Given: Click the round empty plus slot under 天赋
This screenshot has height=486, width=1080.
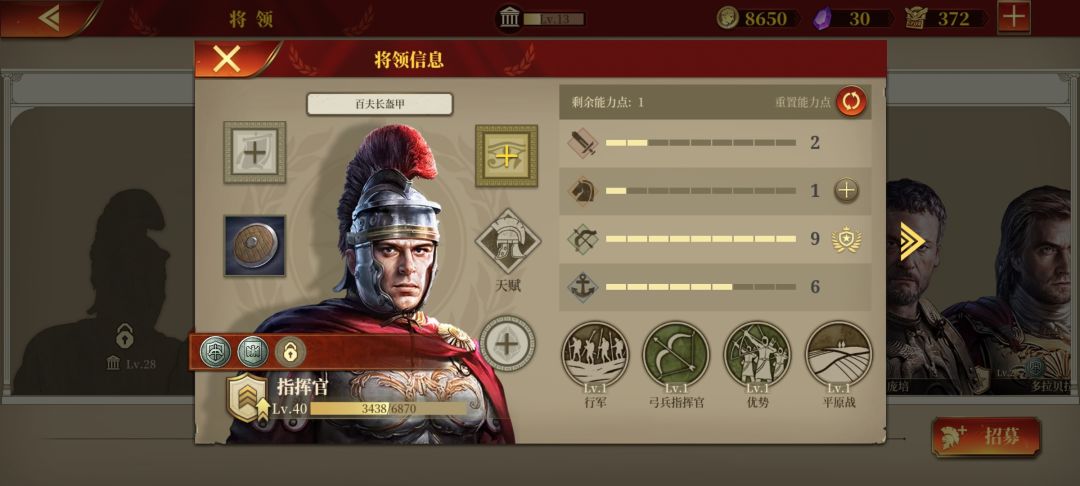Looking at the screenshot, I should pos(507,343).
